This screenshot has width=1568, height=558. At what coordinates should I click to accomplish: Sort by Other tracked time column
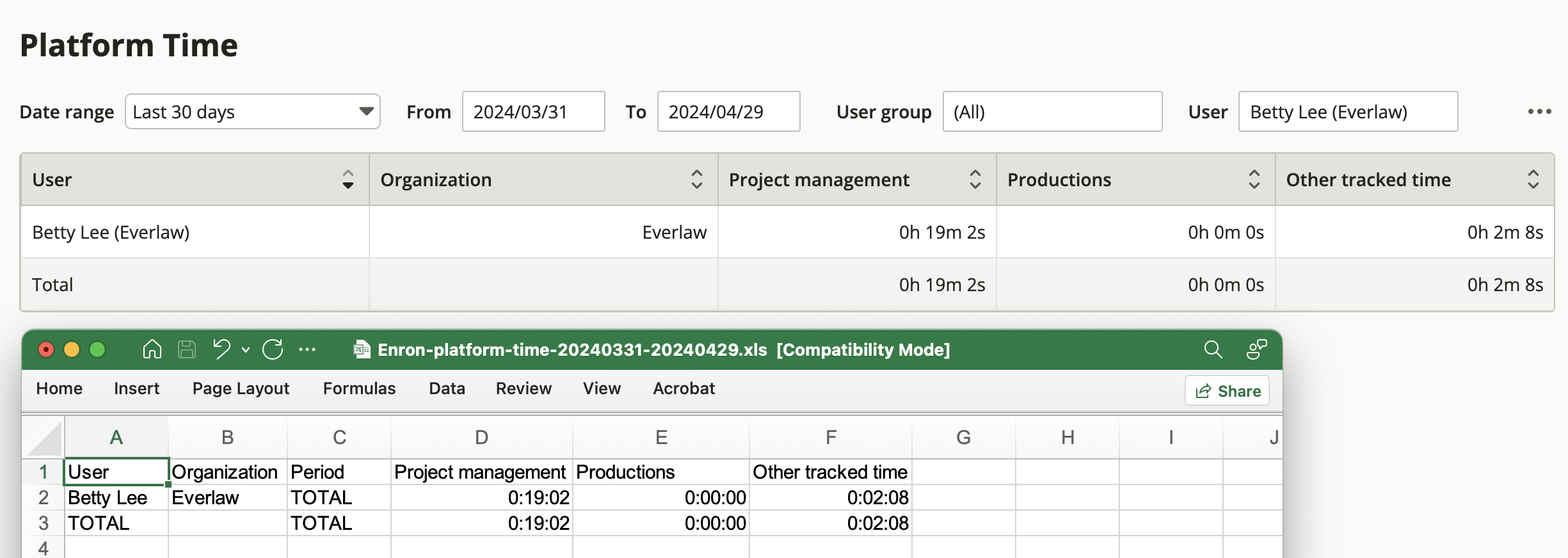coord(1533,179)
